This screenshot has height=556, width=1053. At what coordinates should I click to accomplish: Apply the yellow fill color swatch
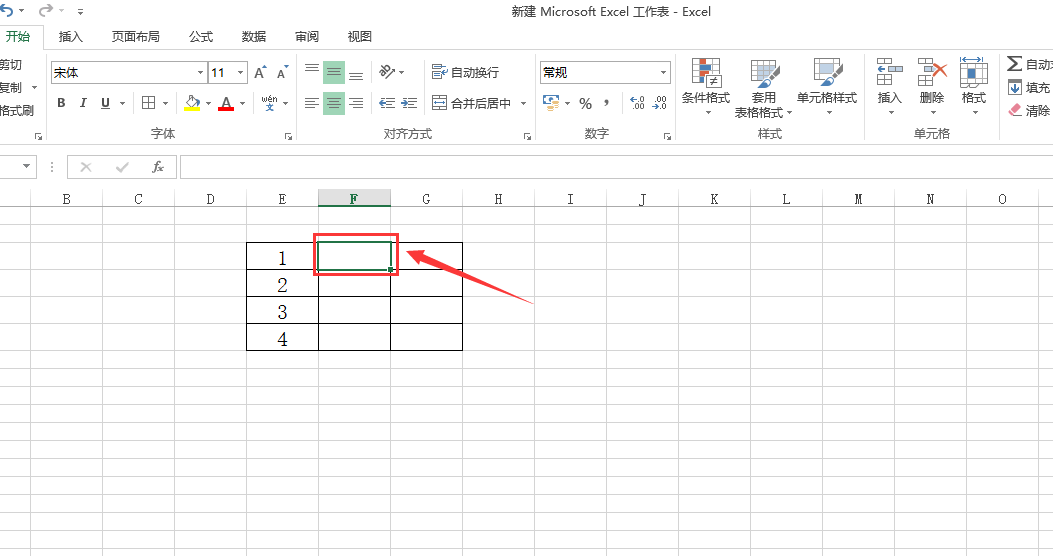pos(192,103)
